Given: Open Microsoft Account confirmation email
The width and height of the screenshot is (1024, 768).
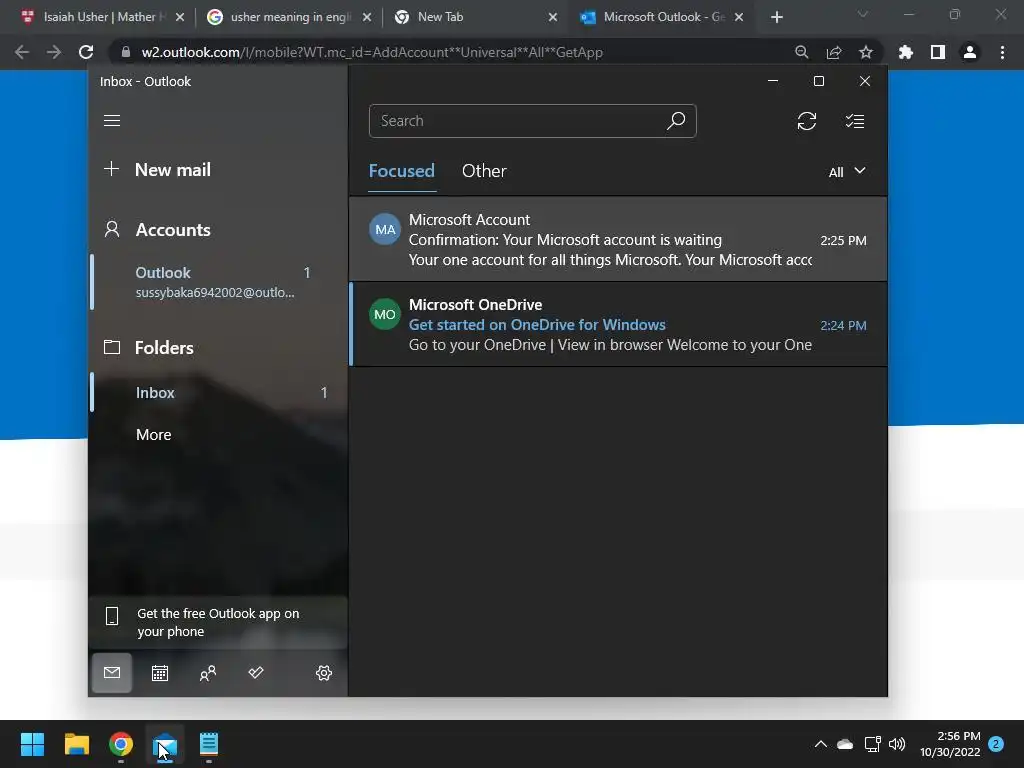Looking at the screenshot, I should 618,239.
